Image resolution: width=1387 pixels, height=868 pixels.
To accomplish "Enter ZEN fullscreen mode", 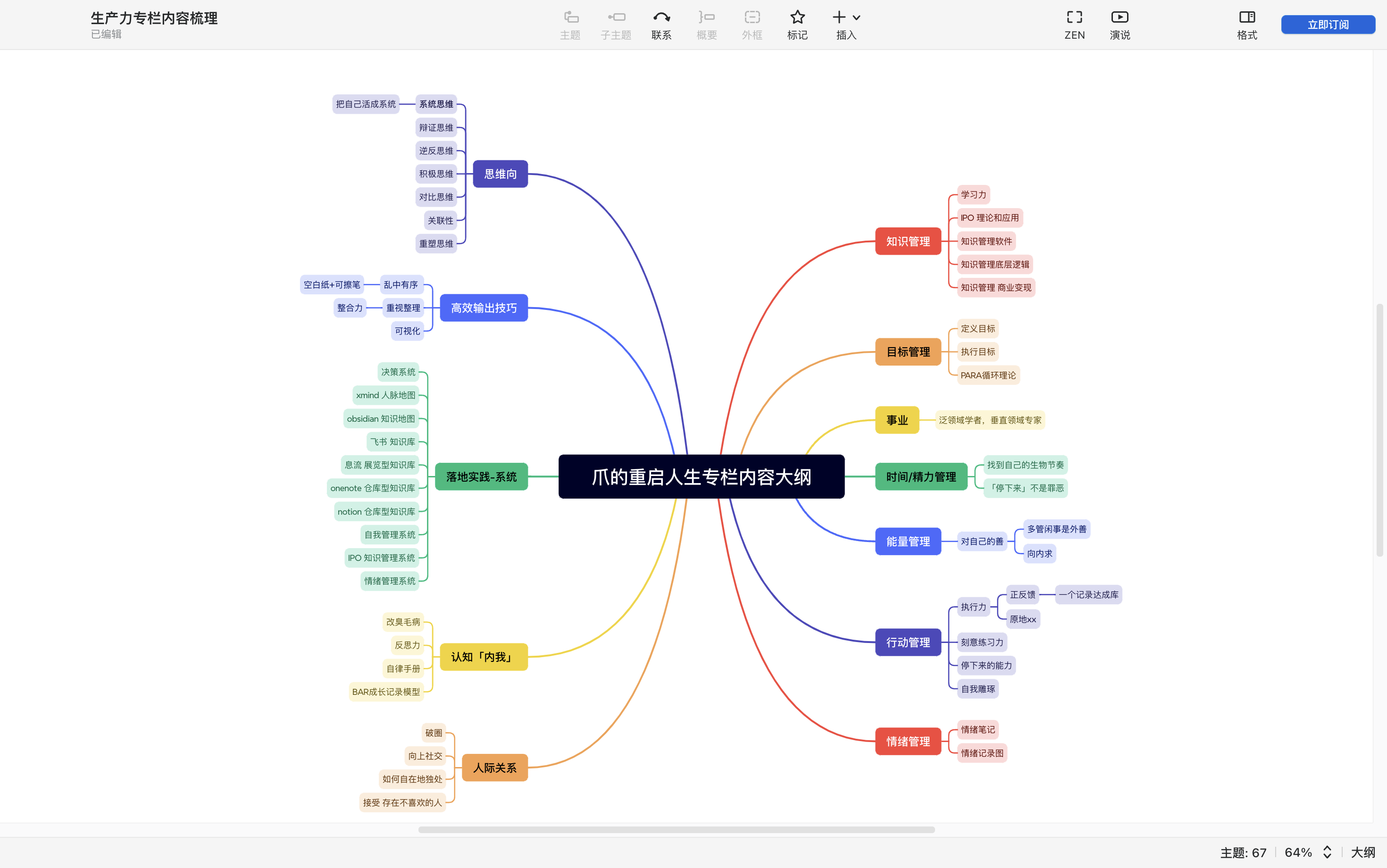I will [1074, 18].
